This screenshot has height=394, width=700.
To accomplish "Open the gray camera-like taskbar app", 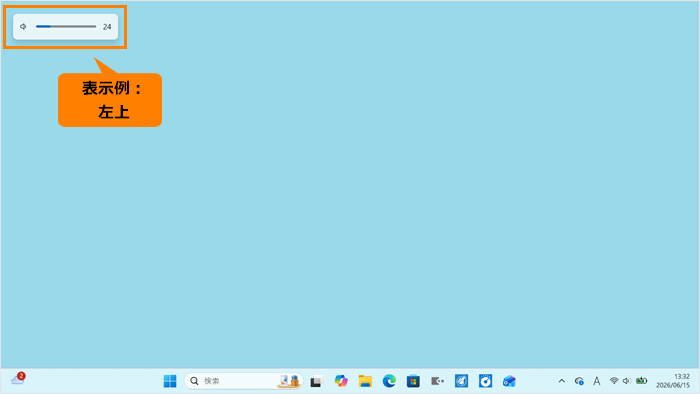I will (x=437, y=381).
